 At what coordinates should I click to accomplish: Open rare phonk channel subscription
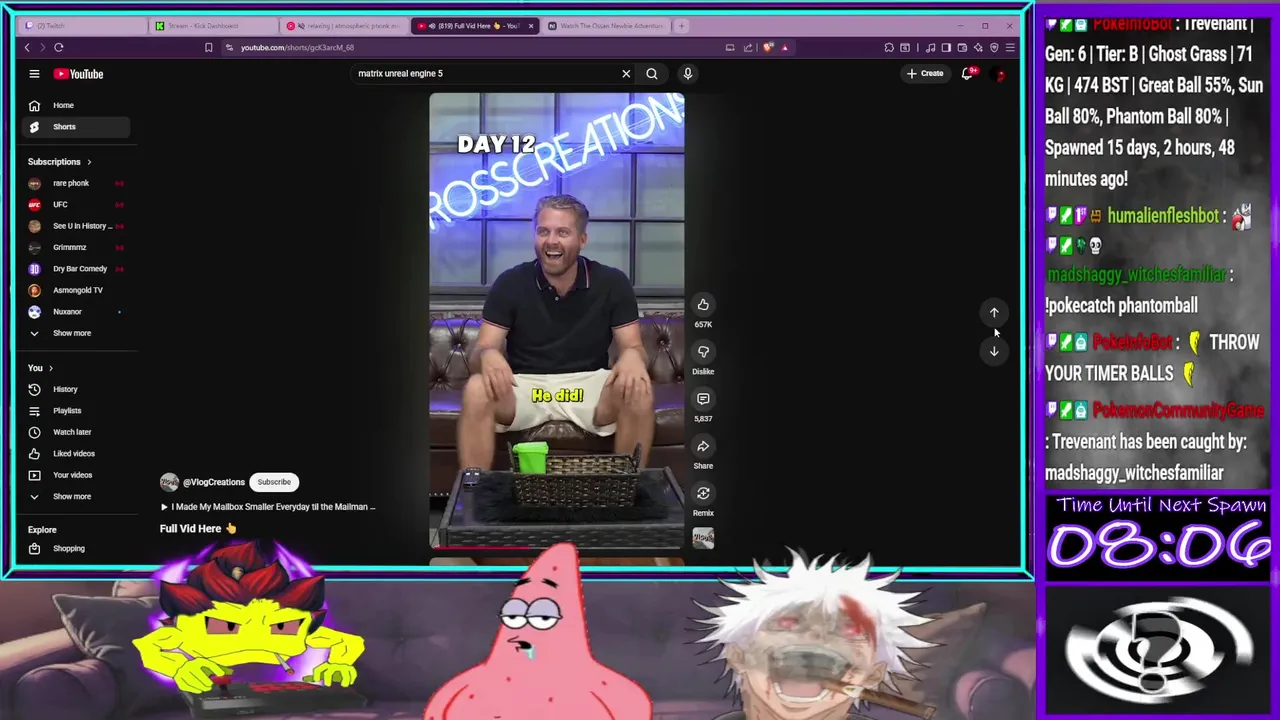click(x=76, y=183)
